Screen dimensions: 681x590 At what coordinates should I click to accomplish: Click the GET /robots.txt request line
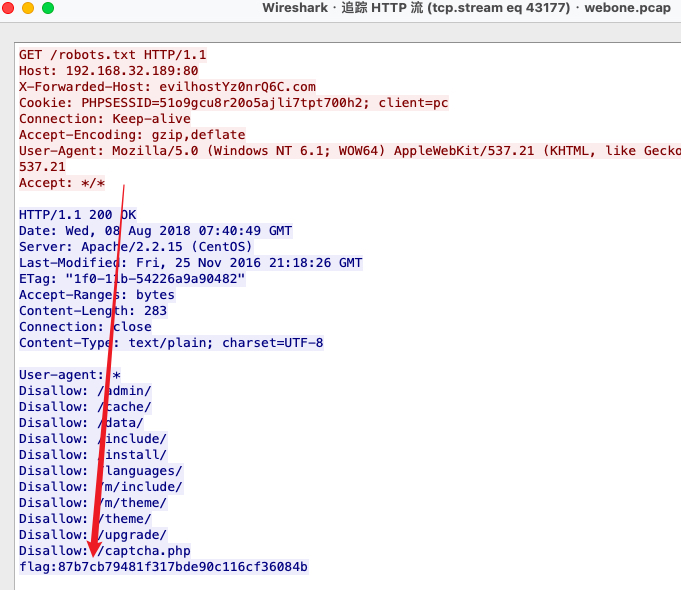[112, 55]
